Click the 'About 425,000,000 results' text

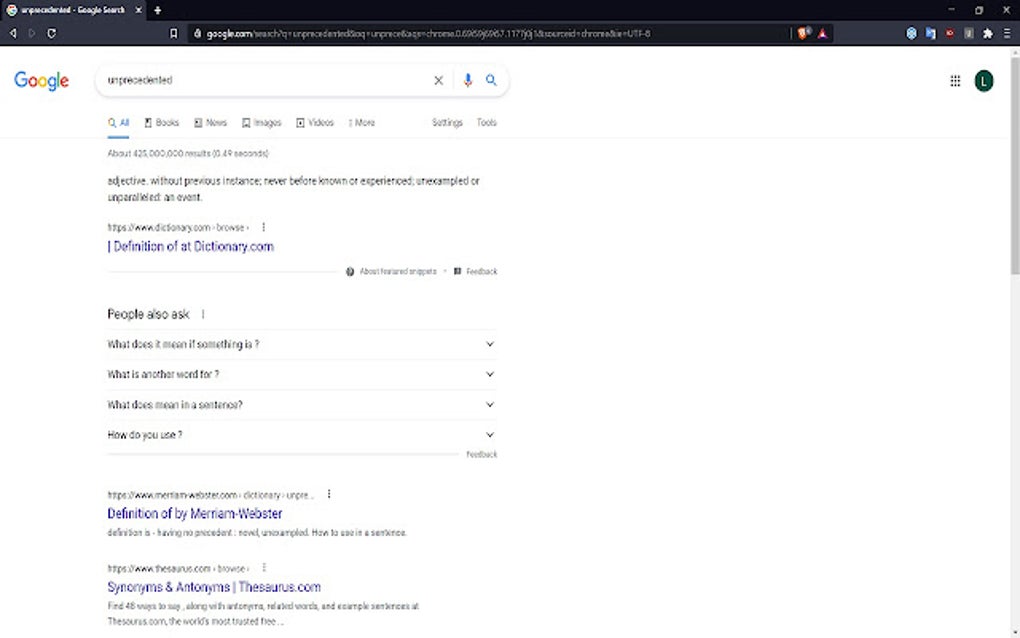point(188,153)
